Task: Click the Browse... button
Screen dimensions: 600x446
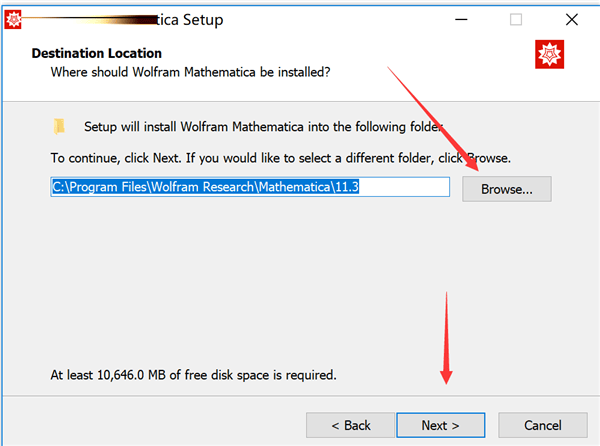Action: [506, 188]
